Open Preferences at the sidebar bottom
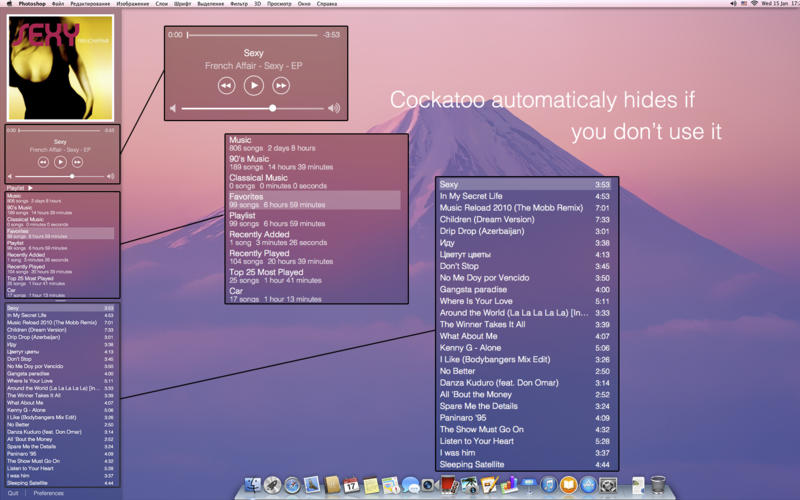Screen dimensions: 800x500 (x=48, y=493)
